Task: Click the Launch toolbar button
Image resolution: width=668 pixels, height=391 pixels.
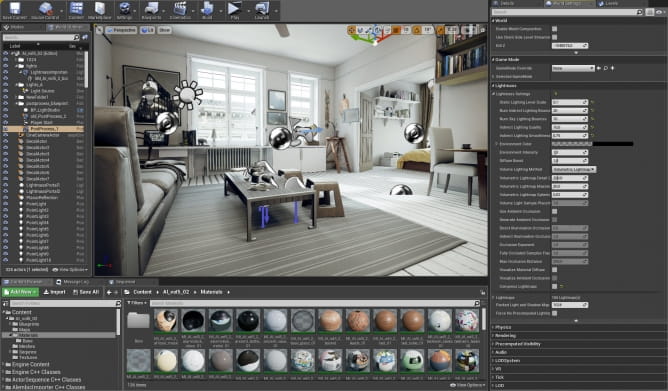Action: click(262, 10)
